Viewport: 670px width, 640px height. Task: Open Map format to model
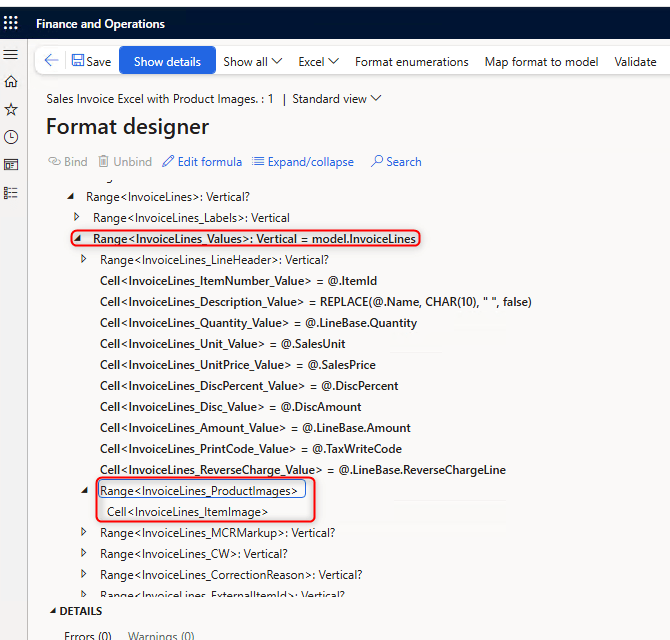[x=541, y=61]
